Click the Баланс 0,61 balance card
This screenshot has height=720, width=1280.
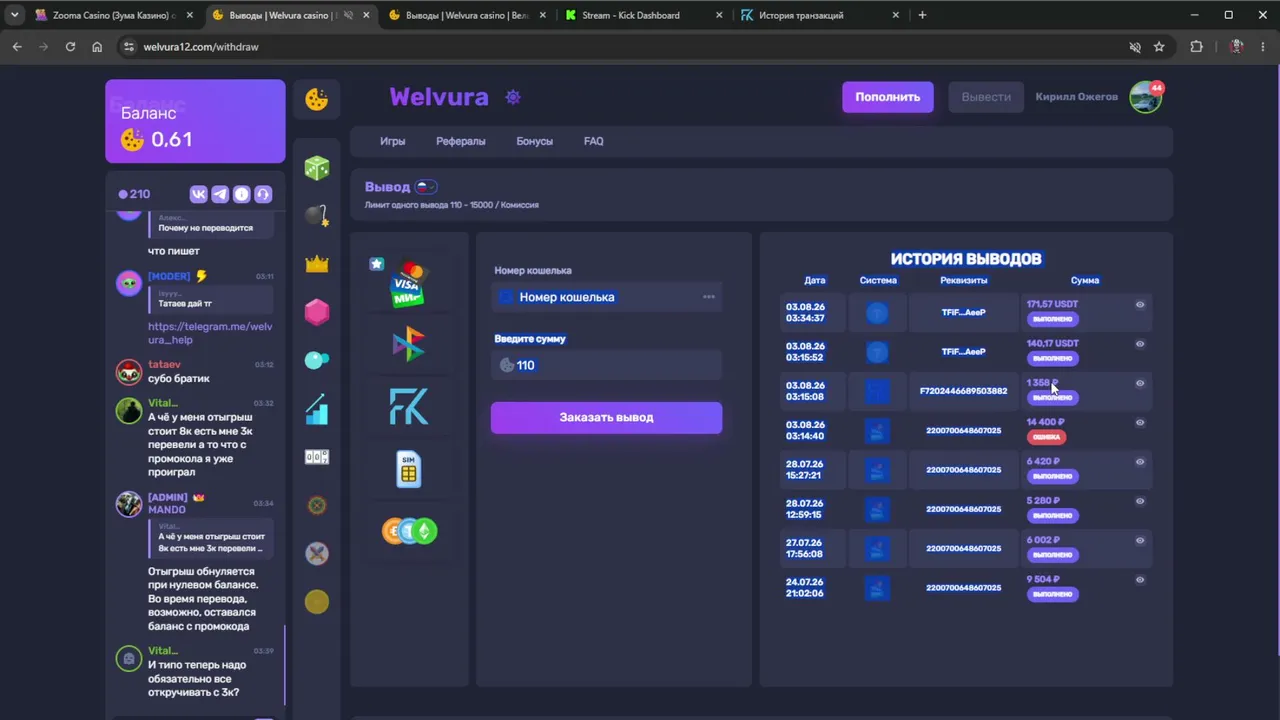195,121
